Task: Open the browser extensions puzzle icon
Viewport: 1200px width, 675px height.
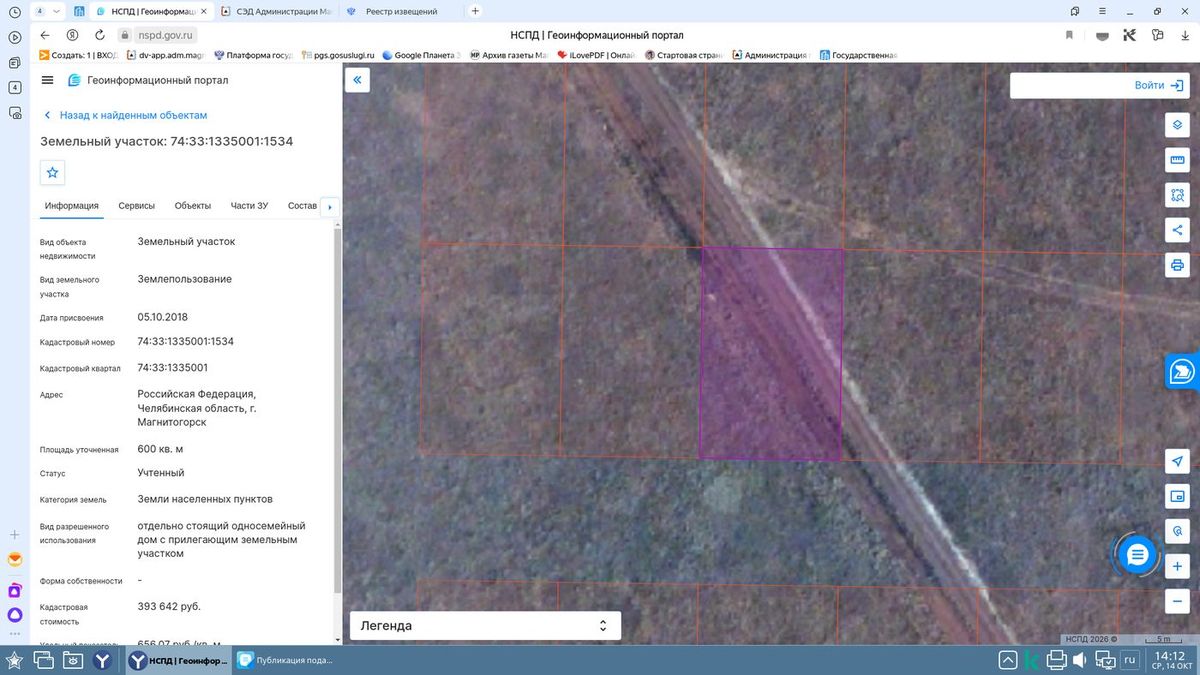Action: 1158,35
